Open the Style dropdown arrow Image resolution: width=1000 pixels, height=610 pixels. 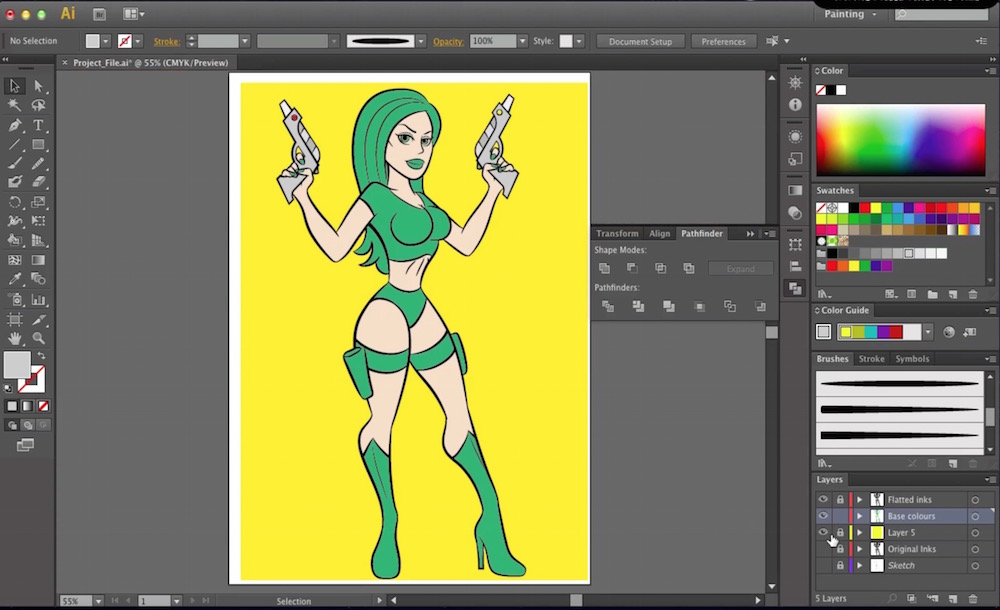pos(579,41)
